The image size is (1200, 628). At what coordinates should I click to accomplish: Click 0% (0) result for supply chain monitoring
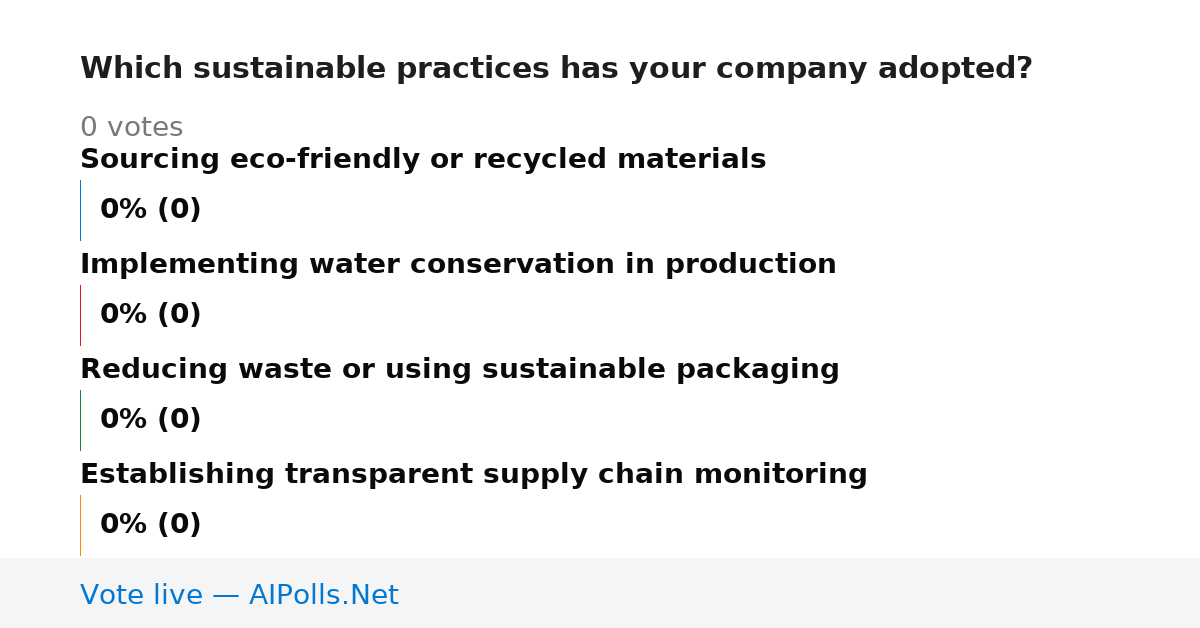(x=150, y=525)
